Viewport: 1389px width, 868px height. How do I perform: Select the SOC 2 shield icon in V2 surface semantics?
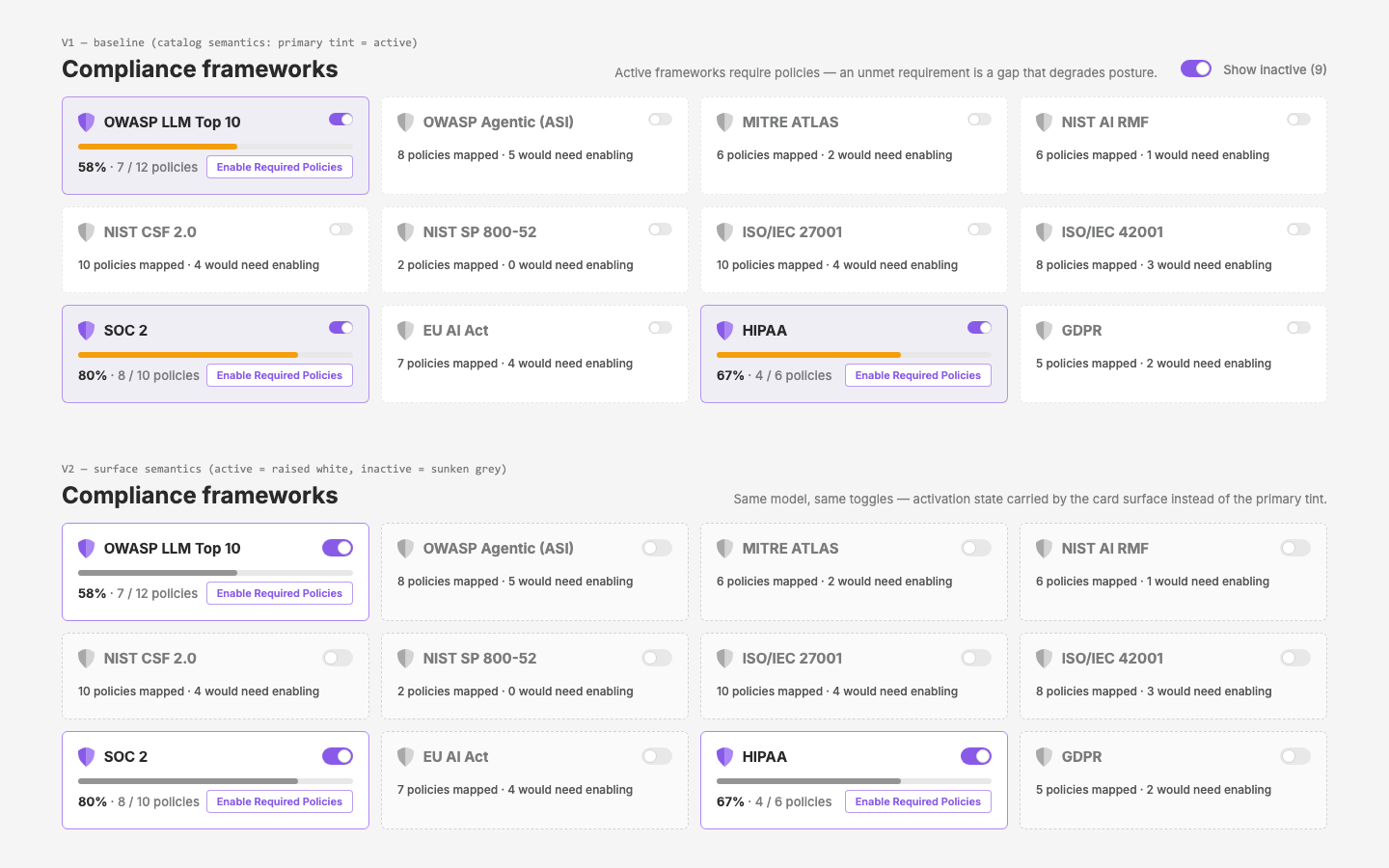click(x=86, y=757)
